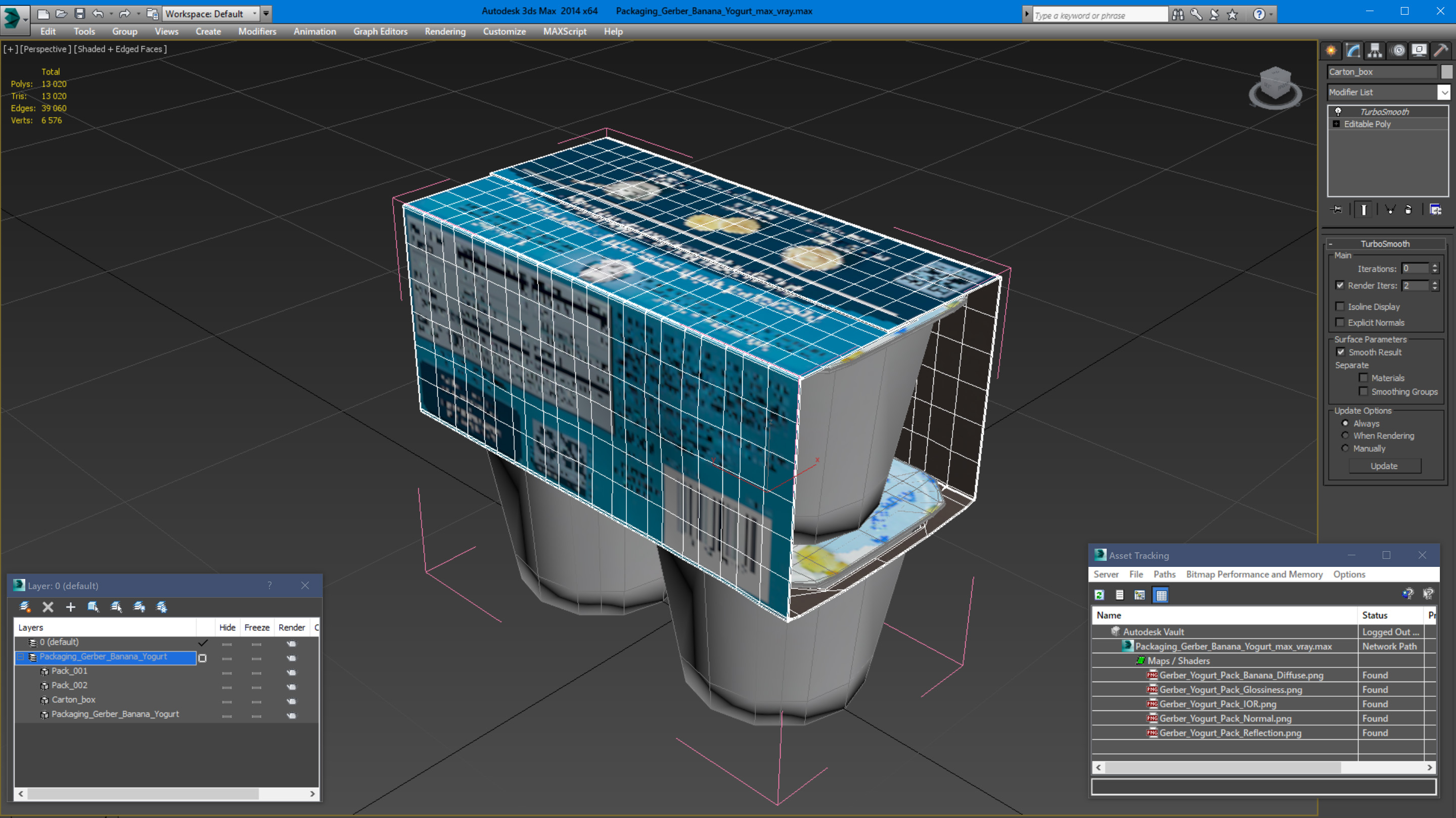
Task: Click Hide/Unhide All Layers icon
Action: 139,607
